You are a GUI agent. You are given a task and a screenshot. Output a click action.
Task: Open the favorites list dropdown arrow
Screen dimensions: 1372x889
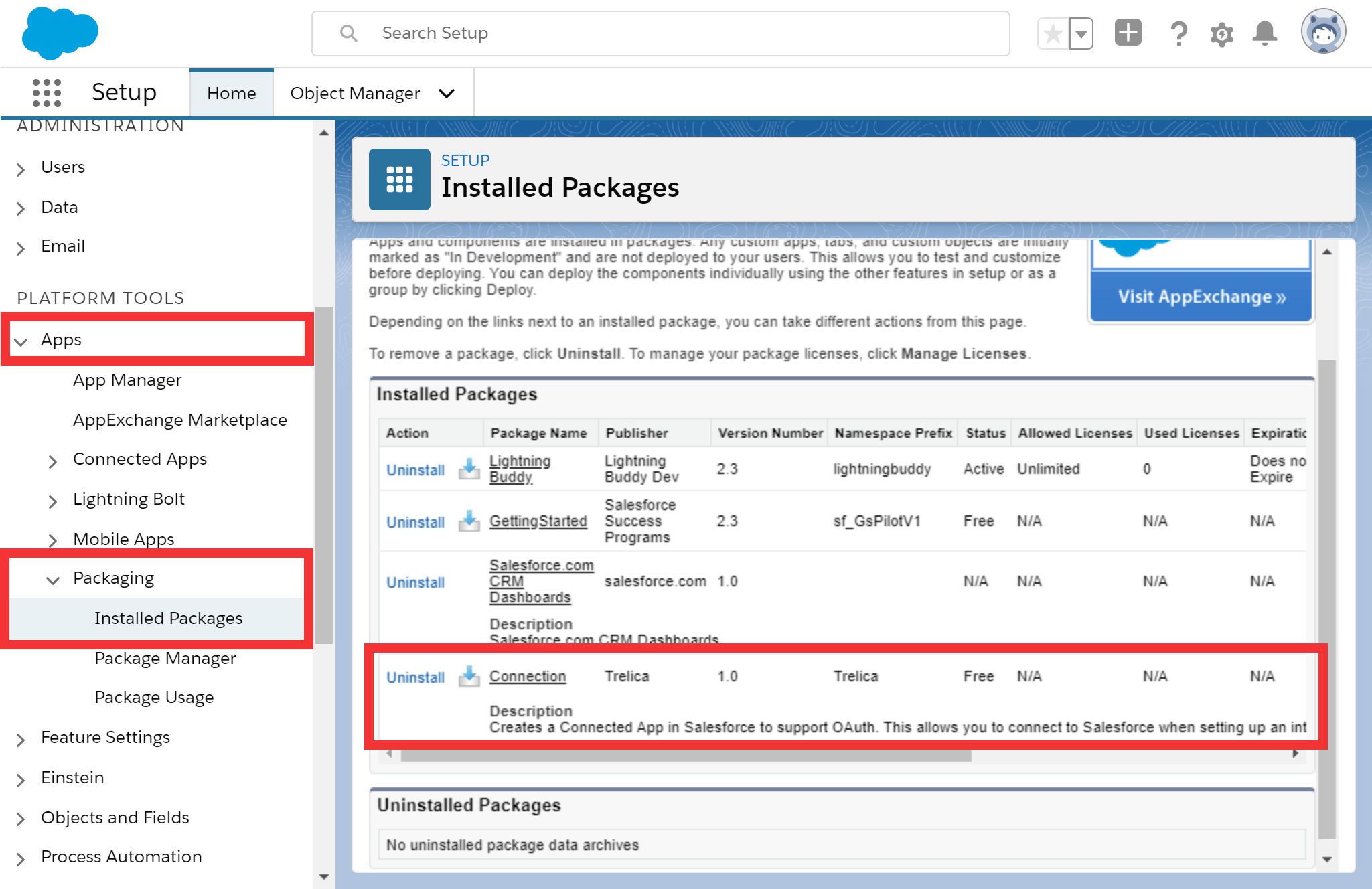point(1081,33)
